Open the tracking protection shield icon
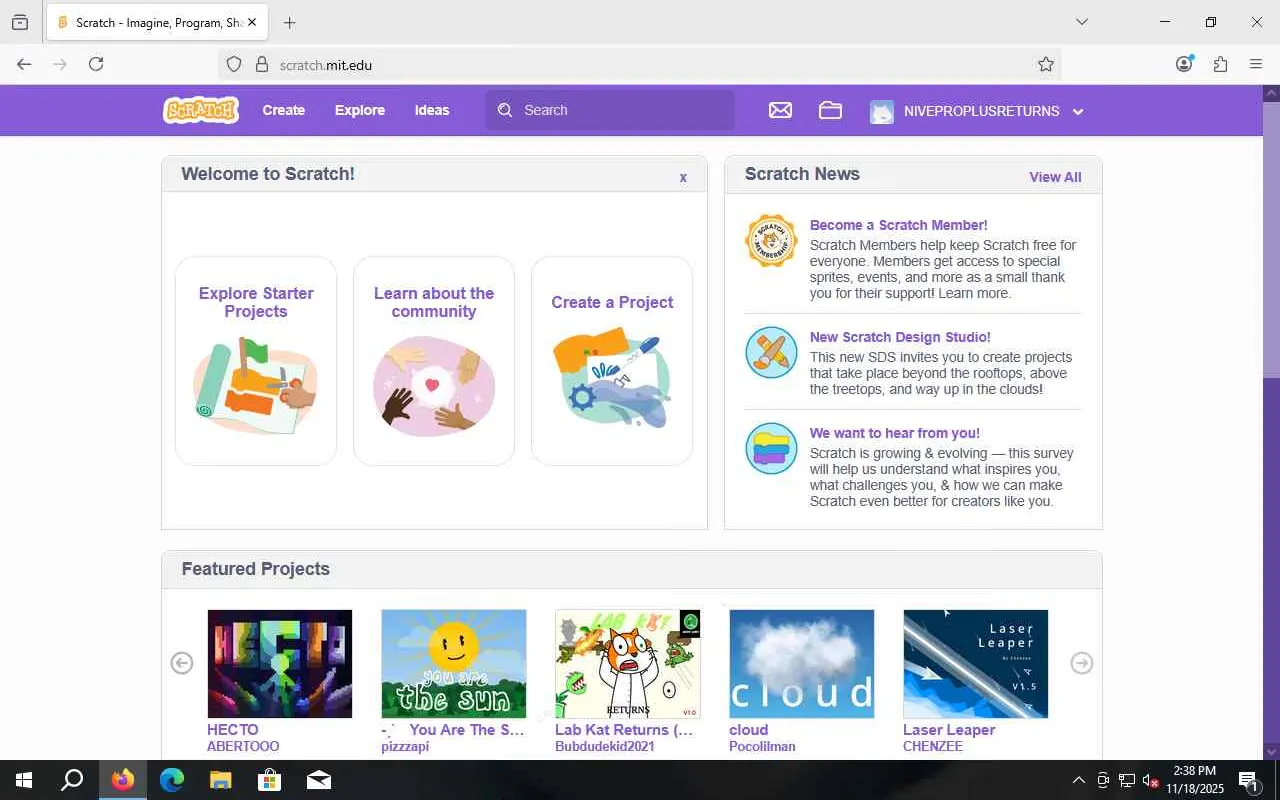 tap(234, 65)
